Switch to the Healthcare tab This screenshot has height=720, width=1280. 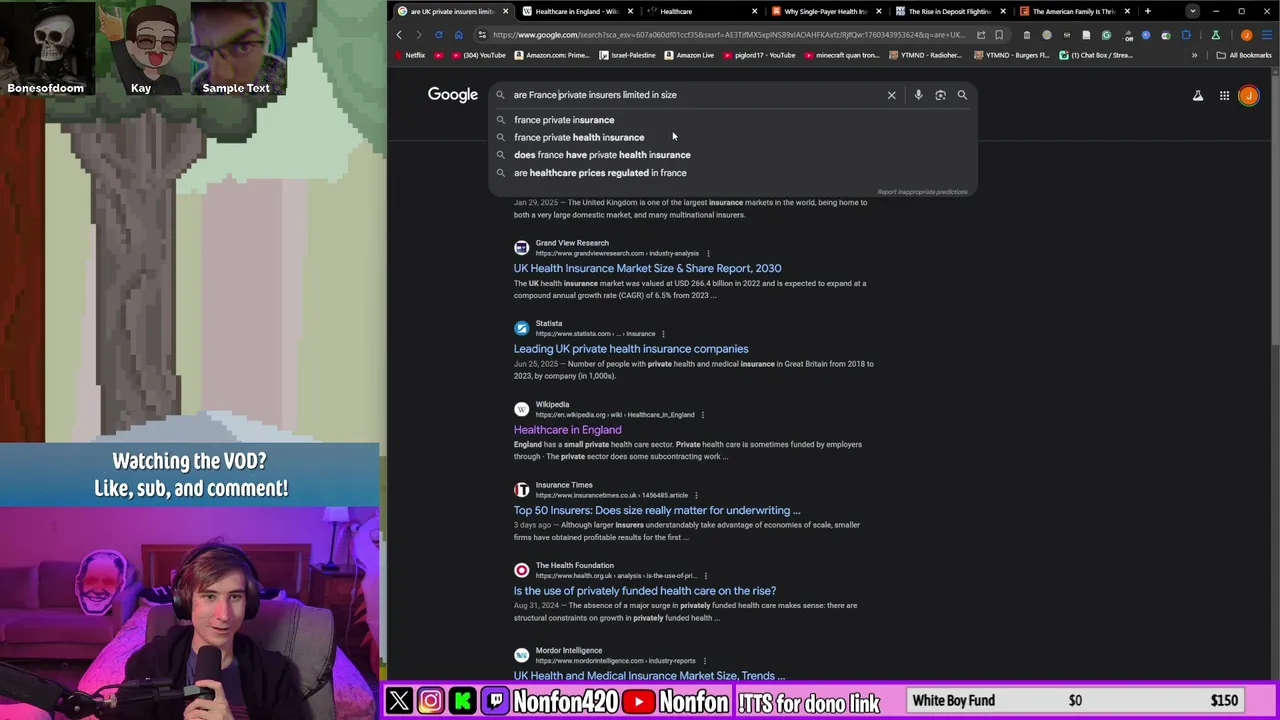(x=700, y=11)
